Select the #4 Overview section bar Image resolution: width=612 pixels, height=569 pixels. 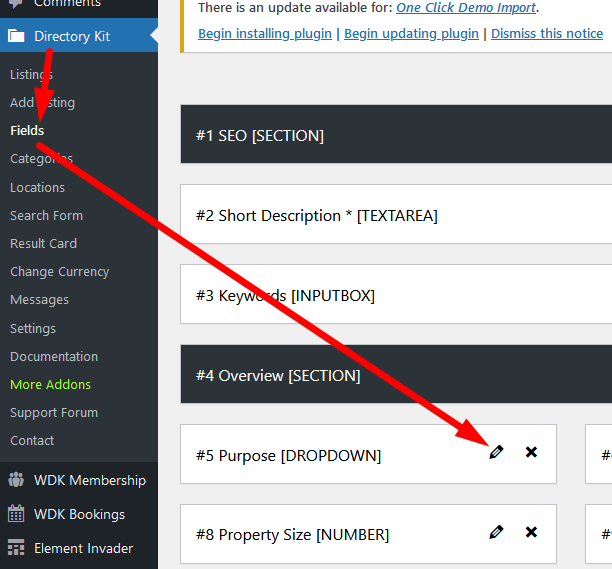tap(396, 374)
